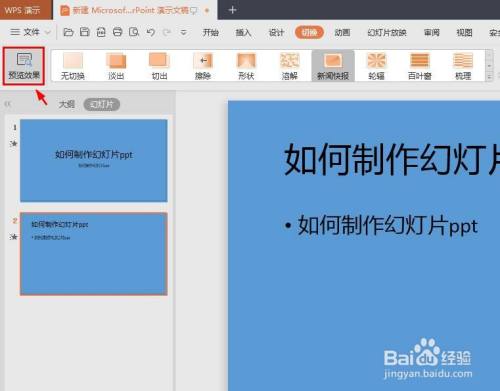Collapse the slide panel with double-chevron

click(x=8, y=104)
